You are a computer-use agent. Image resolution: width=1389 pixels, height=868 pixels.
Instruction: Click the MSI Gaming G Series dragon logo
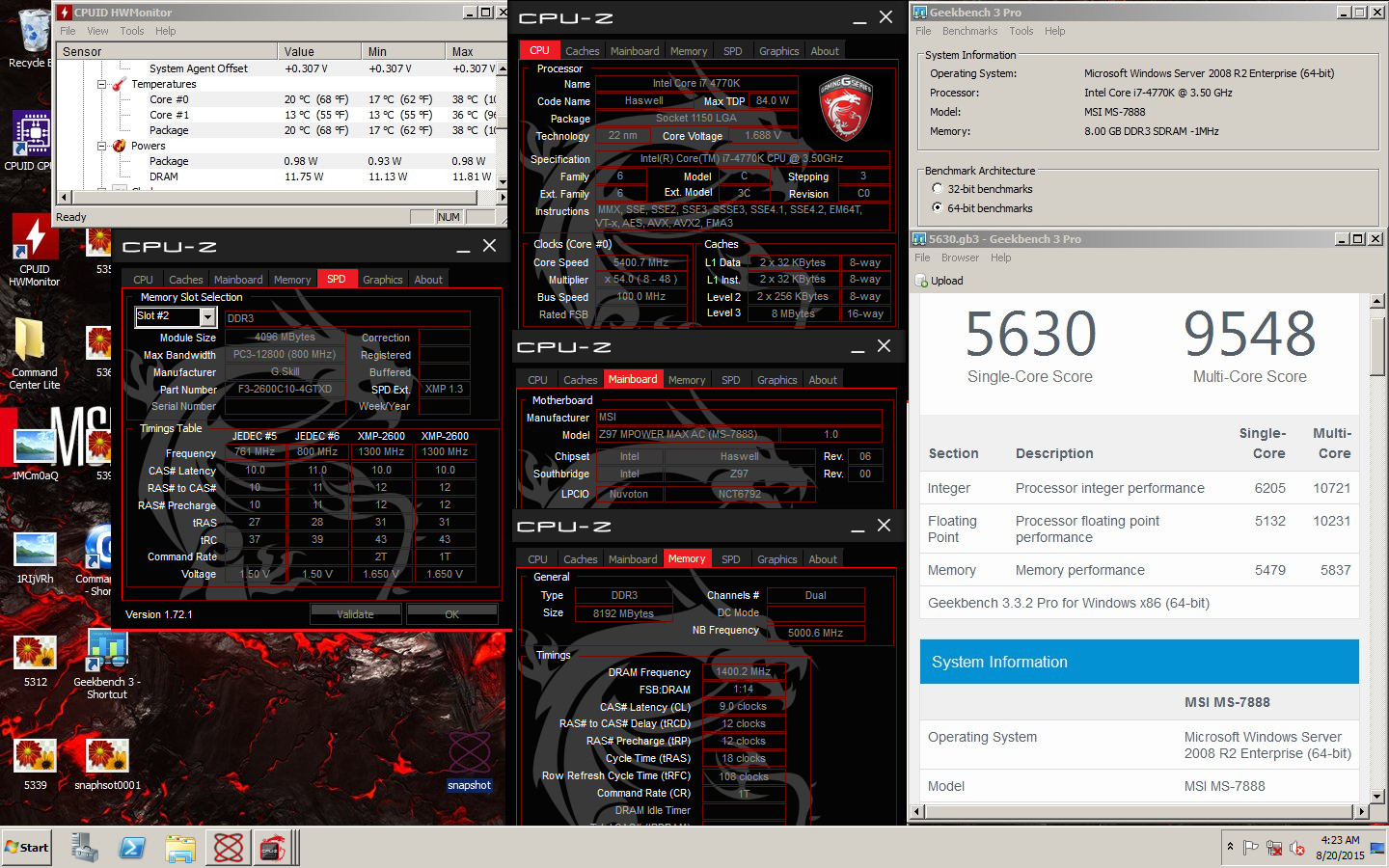click(x=846, y=108)
